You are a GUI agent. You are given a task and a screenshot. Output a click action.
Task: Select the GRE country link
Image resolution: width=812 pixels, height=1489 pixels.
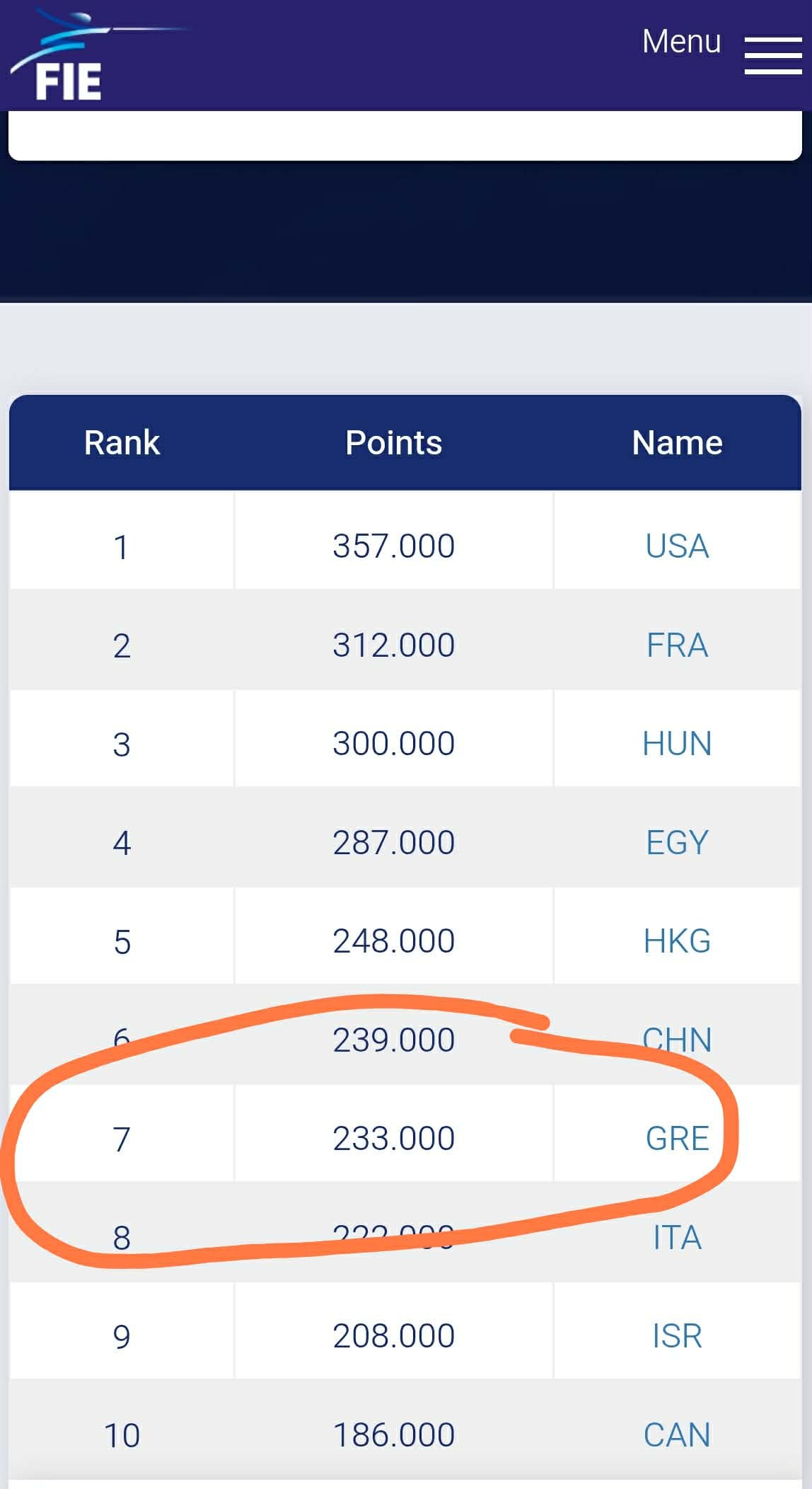pos(677,1139)
